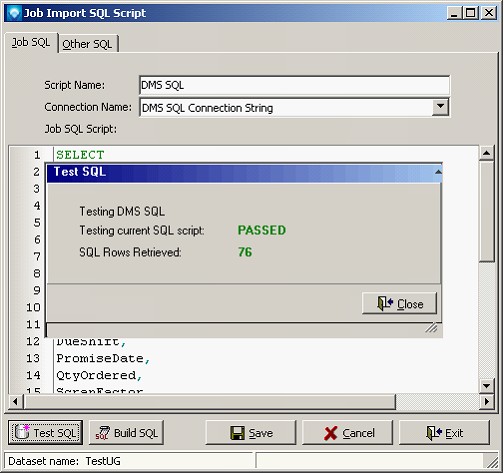Click the horizontal scroll right arrow
Image resolution: width=504 pixels, height=474 pixels.
487,401
